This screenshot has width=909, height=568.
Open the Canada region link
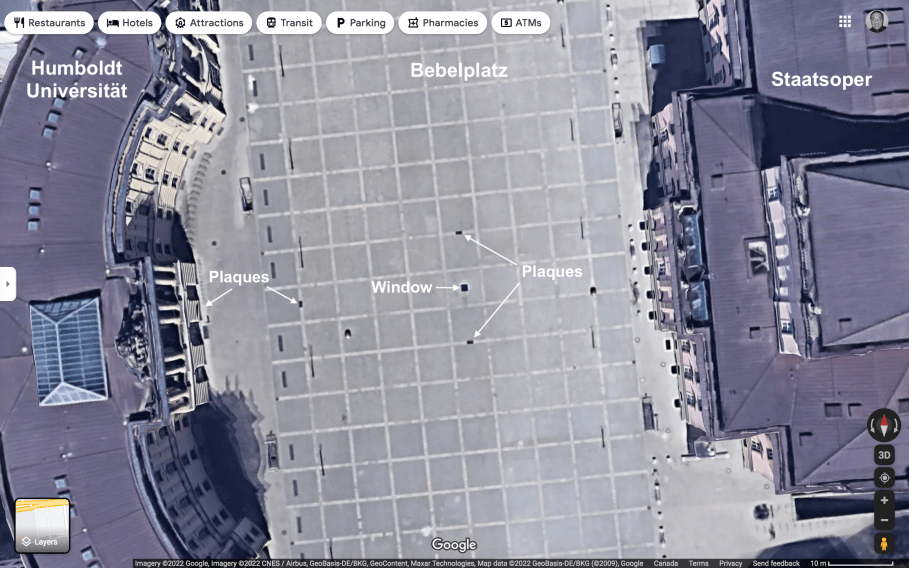pos(665,563)
